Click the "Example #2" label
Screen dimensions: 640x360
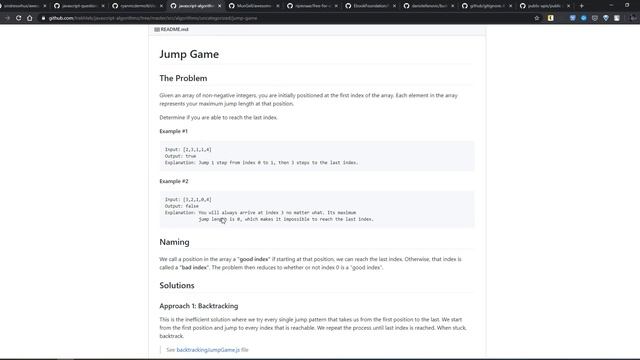click(x=174, y=181)
